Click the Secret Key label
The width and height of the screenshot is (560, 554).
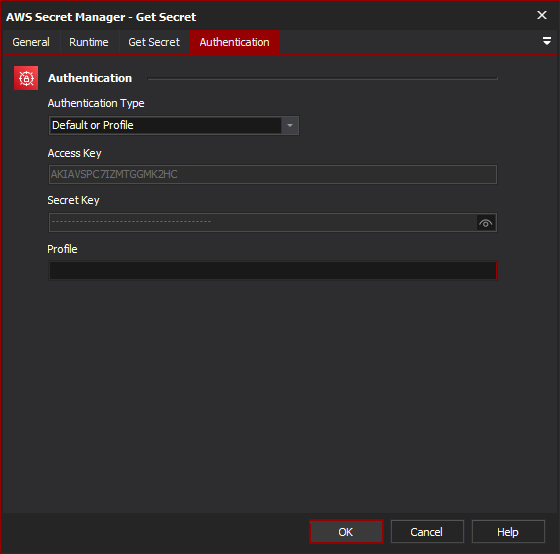[74, 200]
